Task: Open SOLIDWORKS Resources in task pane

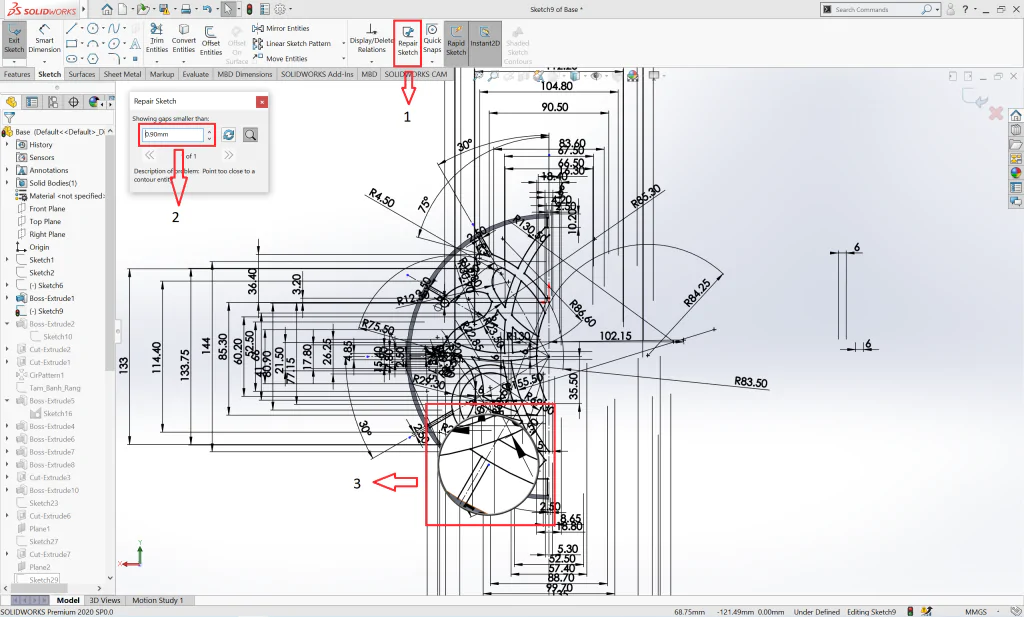Action: pyautogui.click(x=1016, y=116)
